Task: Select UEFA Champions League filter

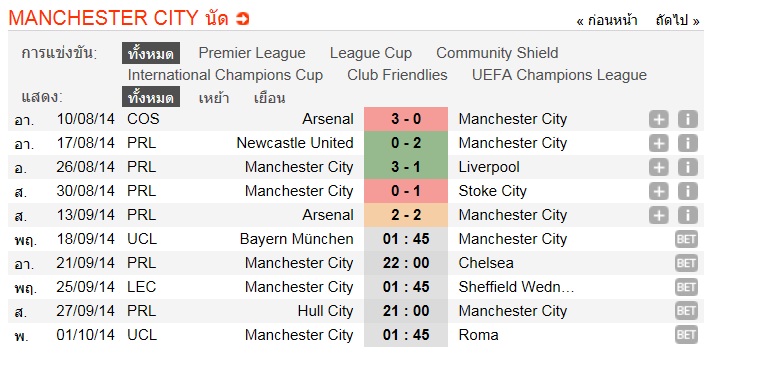Action: tap(559, 75)
